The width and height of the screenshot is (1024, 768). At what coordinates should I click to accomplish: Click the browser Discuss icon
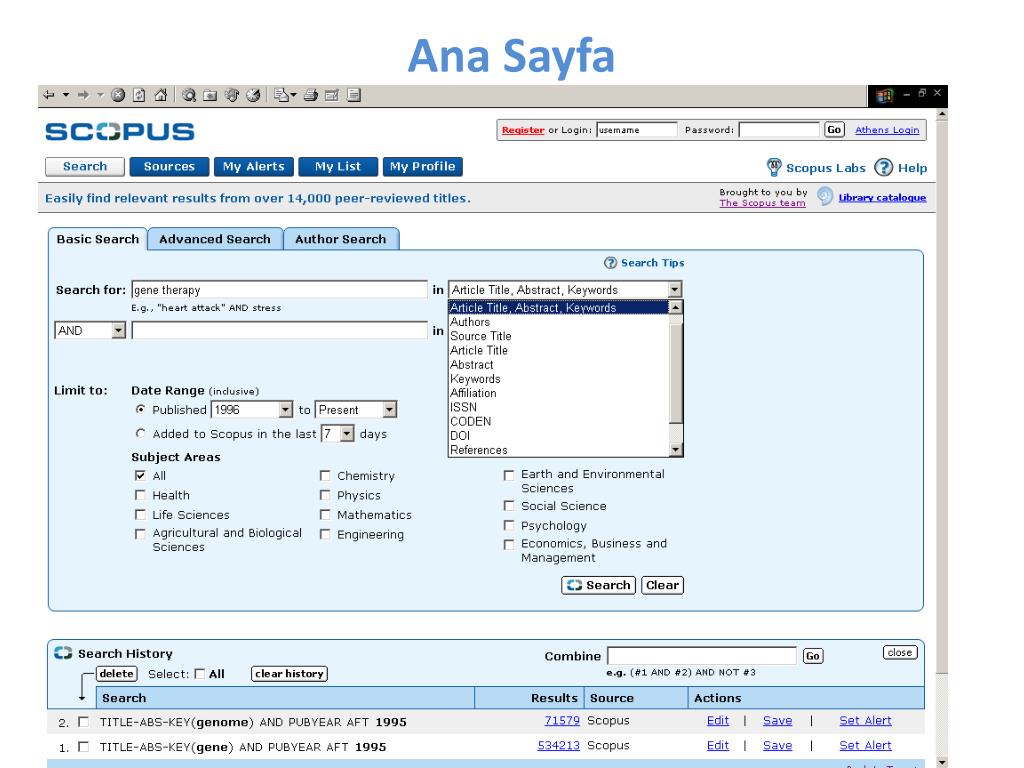pyautogui.click(x=353, y=95)
